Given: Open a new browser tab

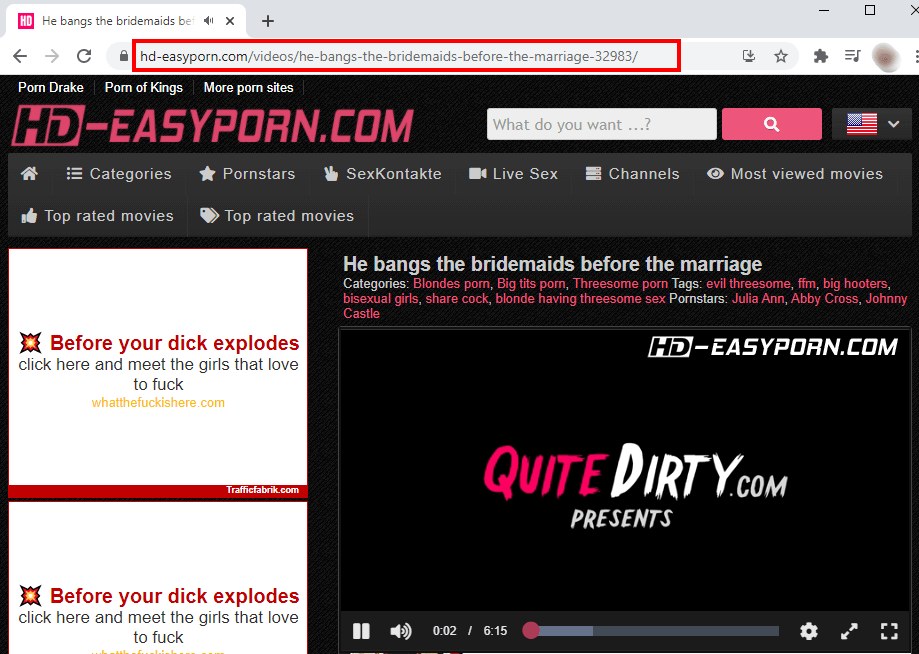Looking at the screenshot, I should (268, 21).
